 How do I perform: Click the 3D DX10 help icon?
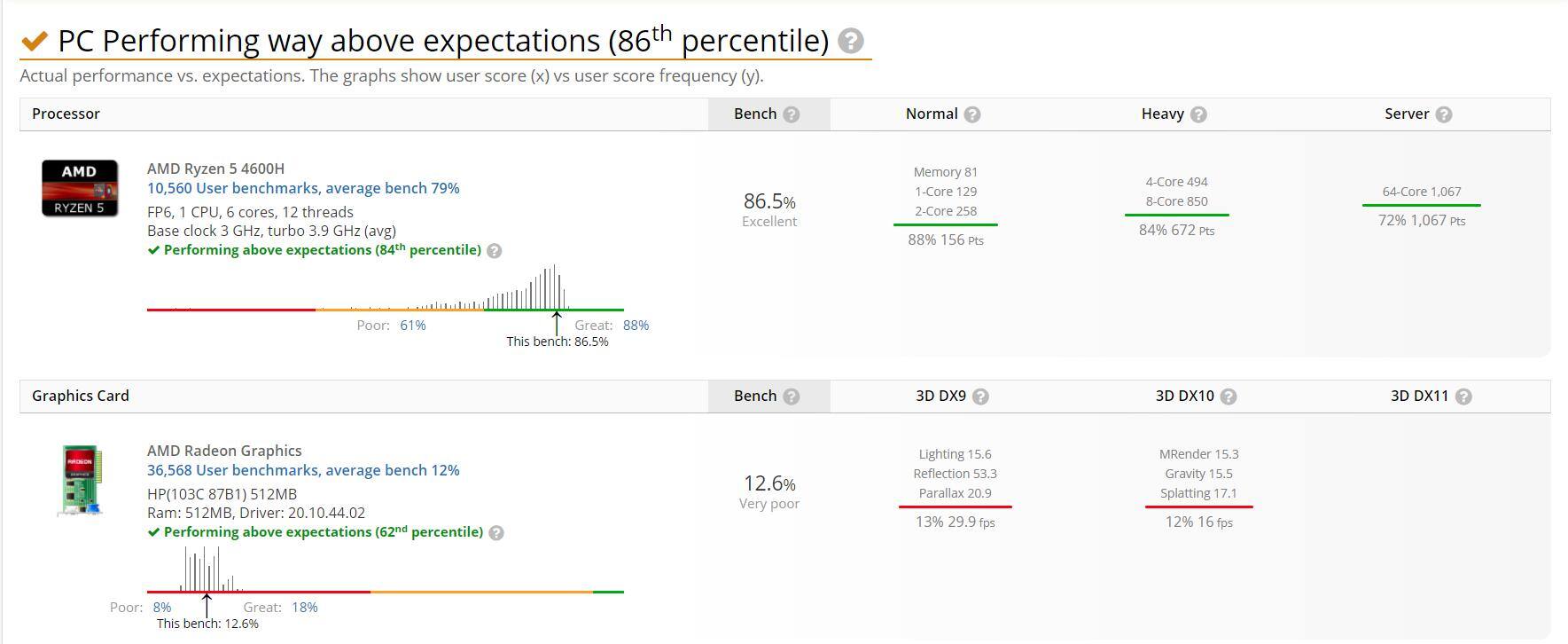click(1229, 397)
